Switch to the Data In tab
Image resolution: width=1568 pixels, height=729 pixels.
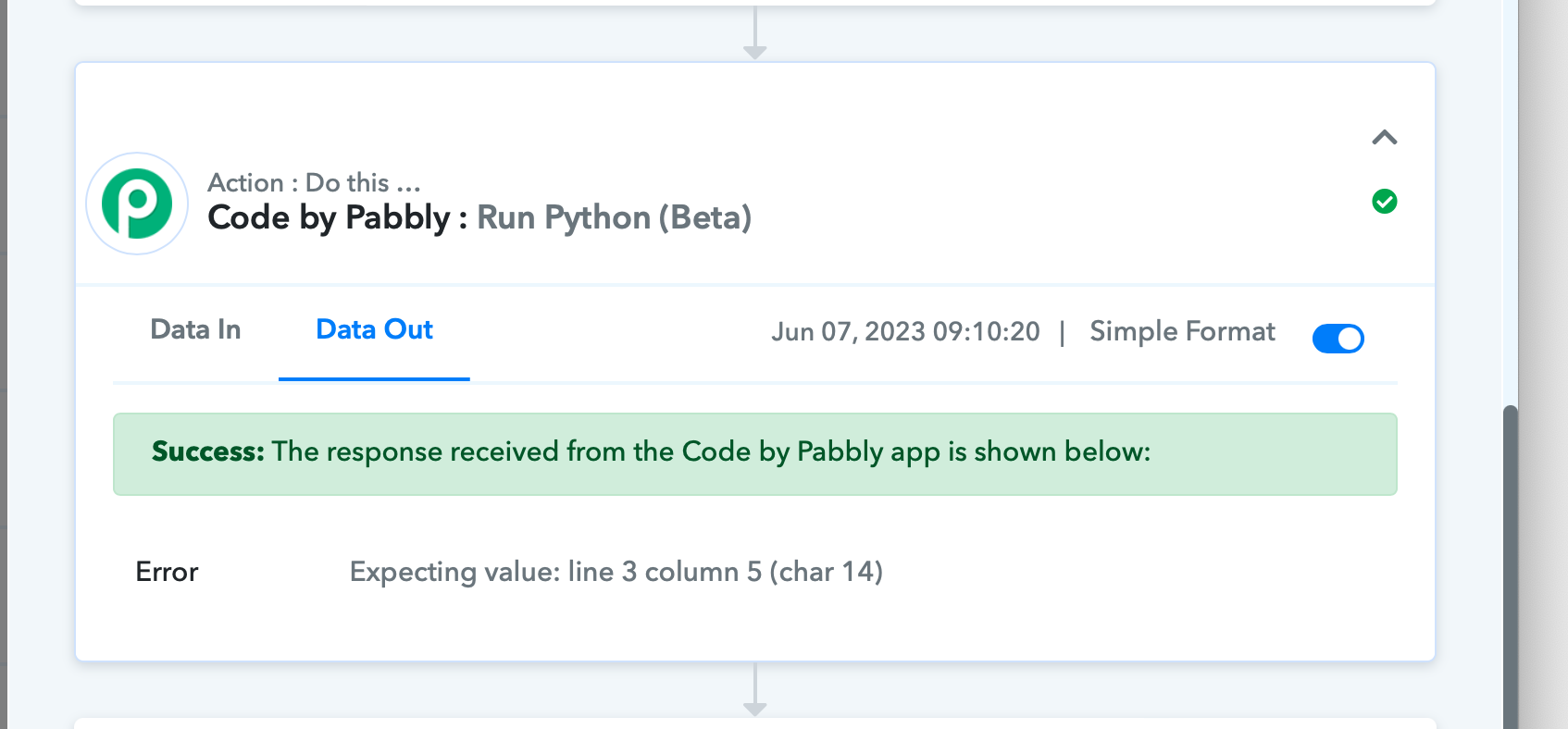(x=195, y=330)
